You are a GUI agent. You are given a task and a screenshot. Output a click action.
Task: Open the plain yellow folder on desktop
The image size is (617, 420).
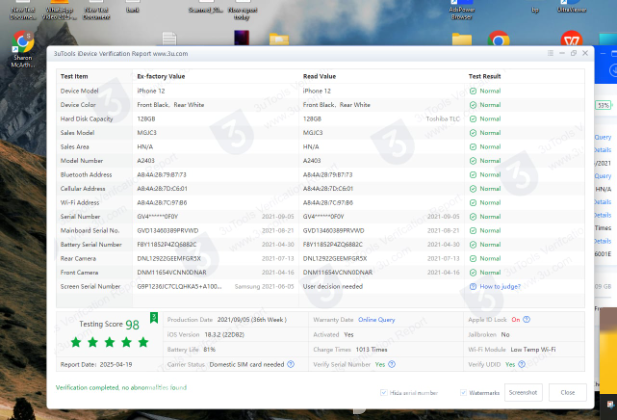point(462,39)
